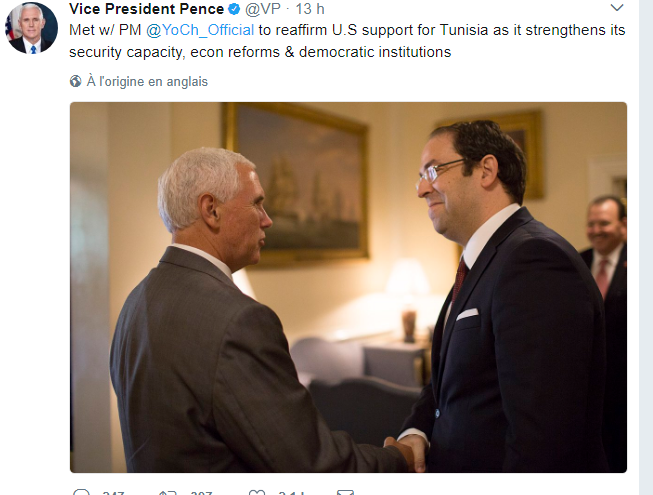Open Vice President Pence's profile avatar
This screenshot has width=653, height=495.
pos(31,28)
